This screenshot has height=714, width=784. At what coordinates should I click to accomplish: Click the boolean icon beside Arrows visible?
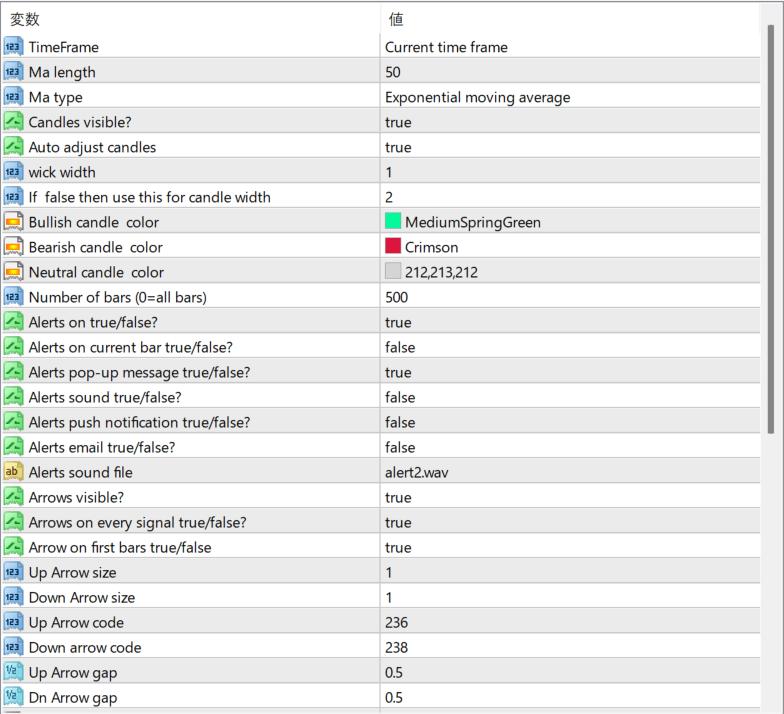[x=13, y=497]
